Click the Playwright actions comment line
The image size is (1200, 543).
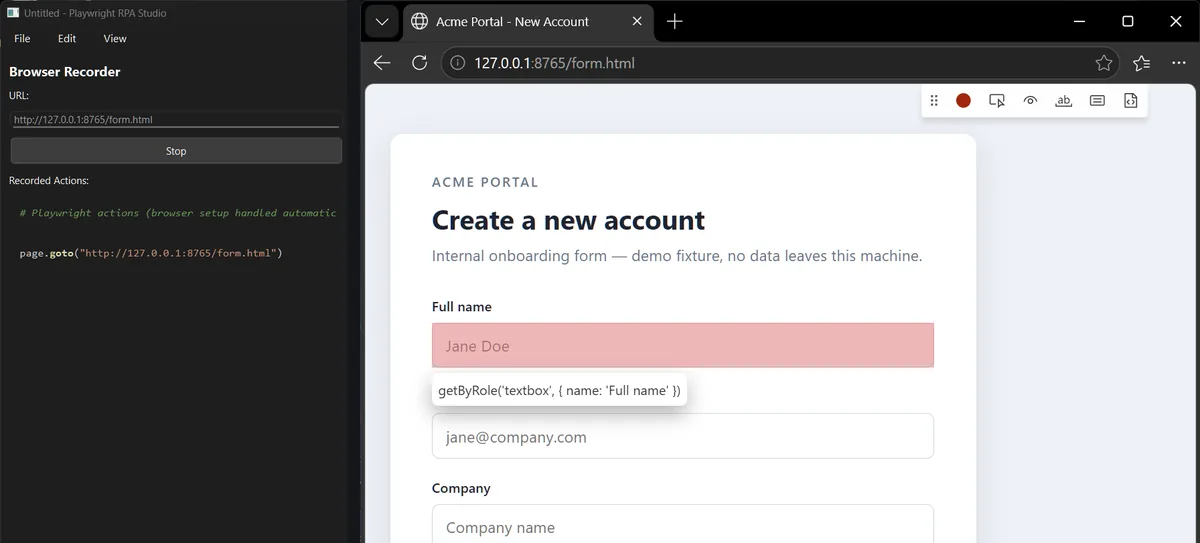point(178,213)
